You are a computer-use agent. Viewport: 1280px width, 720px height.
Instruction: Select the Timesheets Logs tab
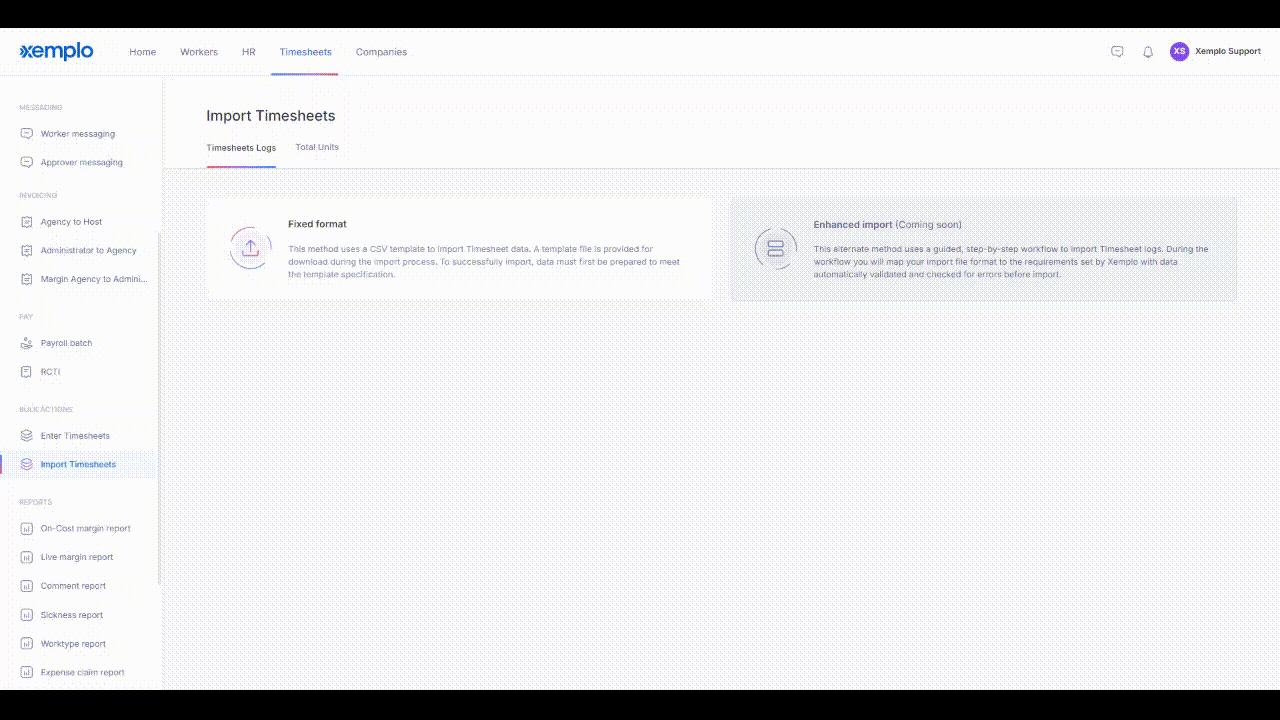[241, 148]
